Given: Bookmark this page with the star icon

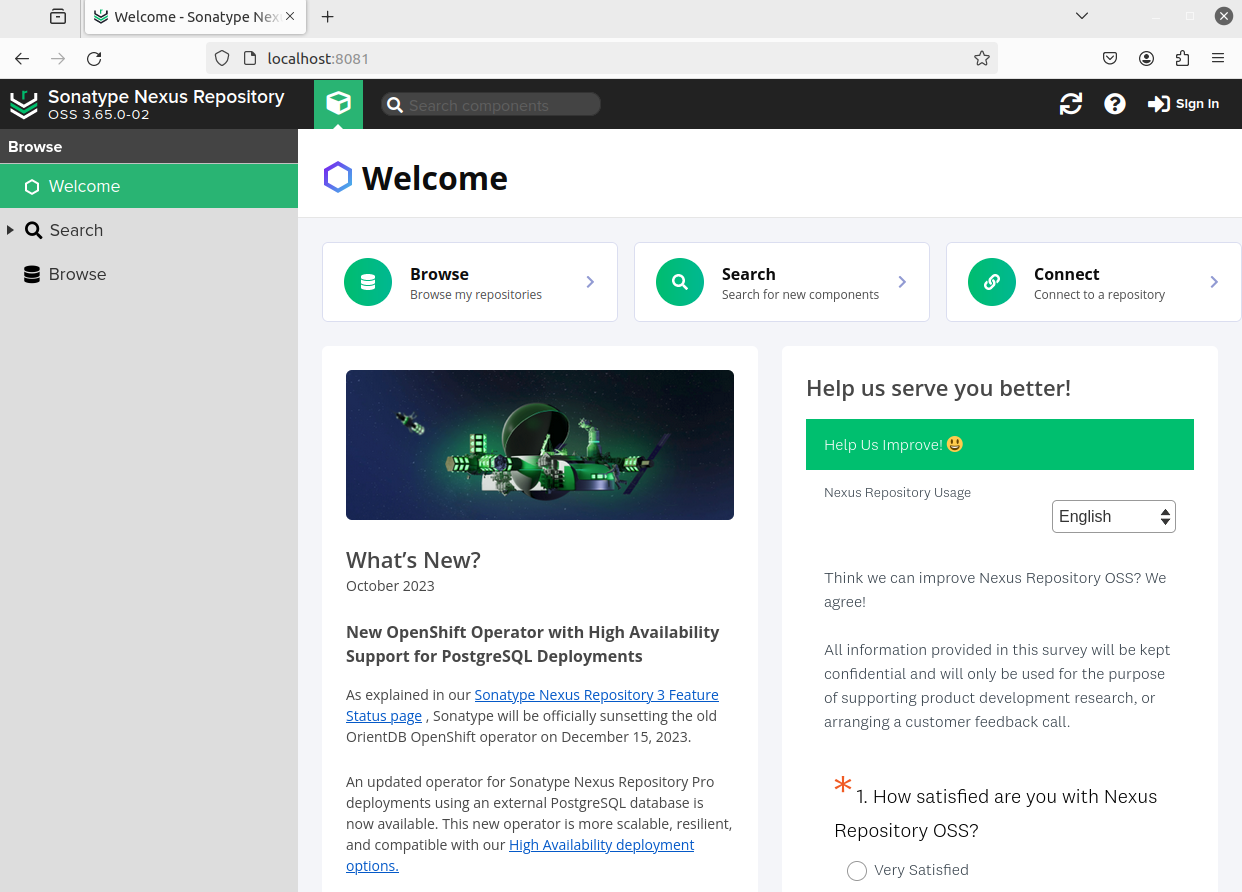Looking at the screenshot, I should pos(982,58).
